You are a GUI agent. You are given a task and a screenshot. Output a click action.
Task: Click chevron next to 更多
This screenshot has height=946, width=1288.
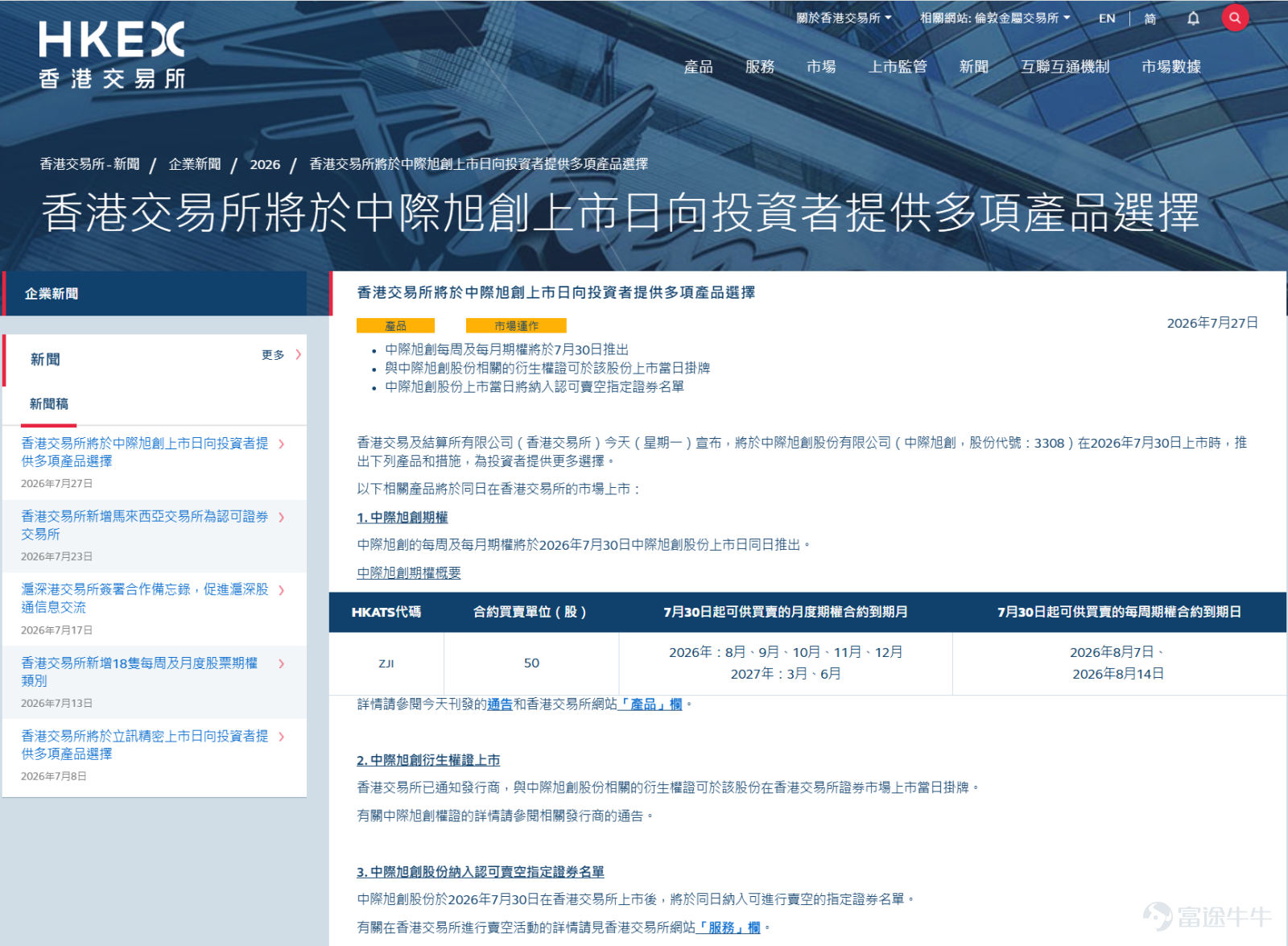[298, 354]
